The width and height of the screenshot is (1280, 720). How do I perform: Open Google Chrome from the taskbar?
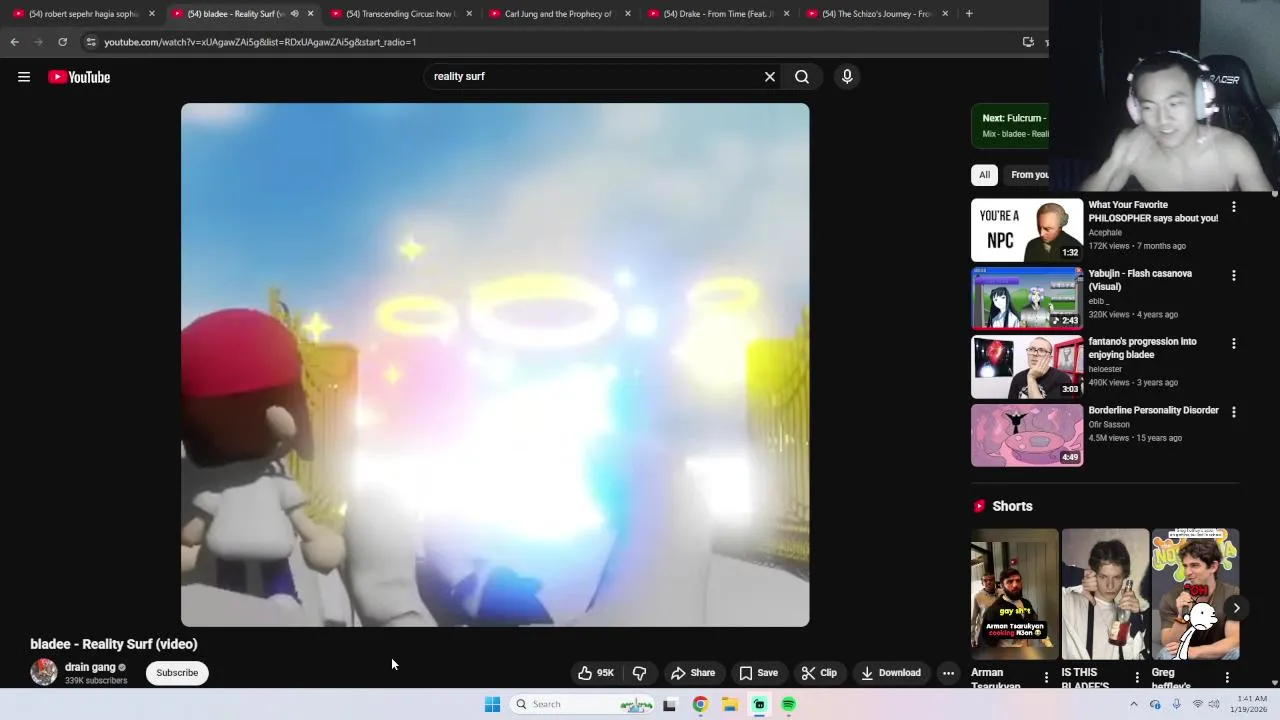[700, 704]
